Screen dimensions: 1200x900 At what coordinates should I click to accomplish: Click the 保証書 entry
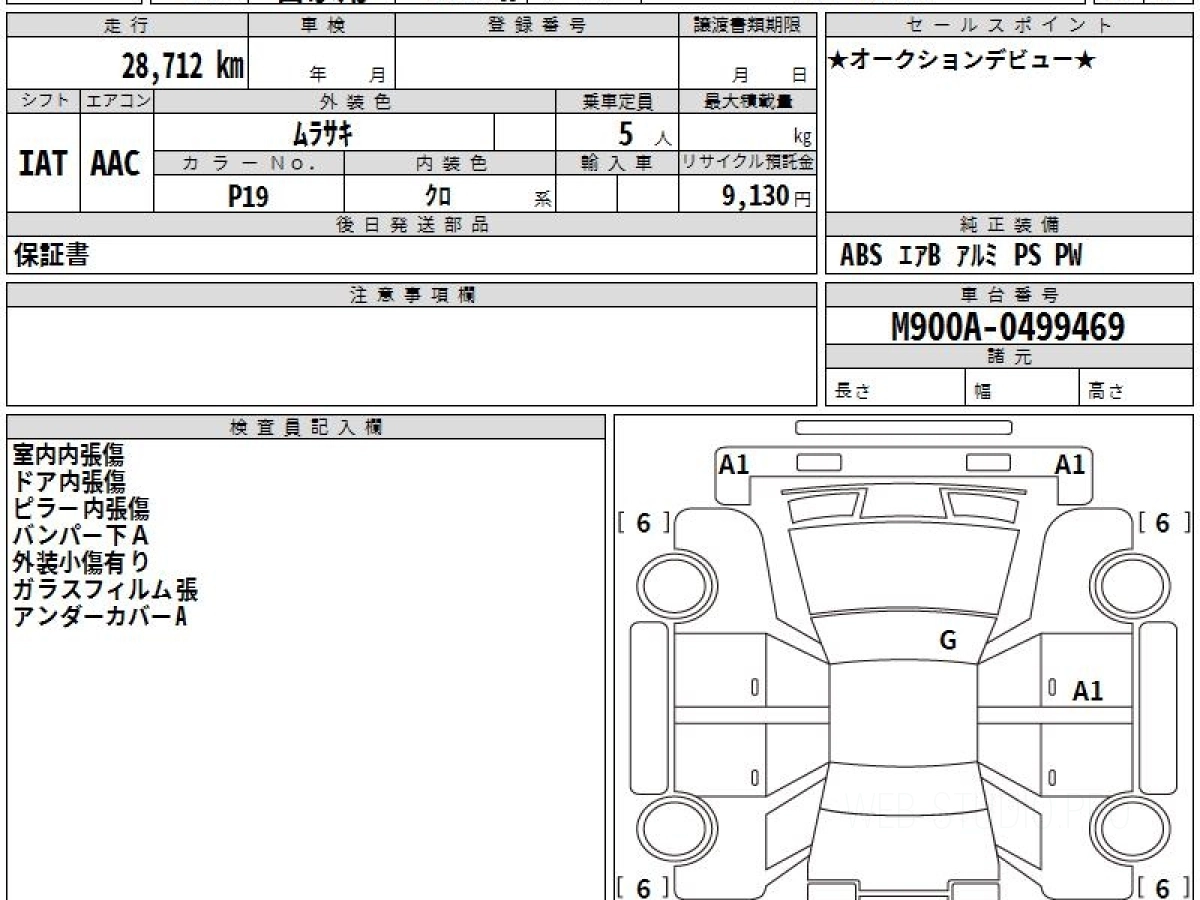pos(51,255)
